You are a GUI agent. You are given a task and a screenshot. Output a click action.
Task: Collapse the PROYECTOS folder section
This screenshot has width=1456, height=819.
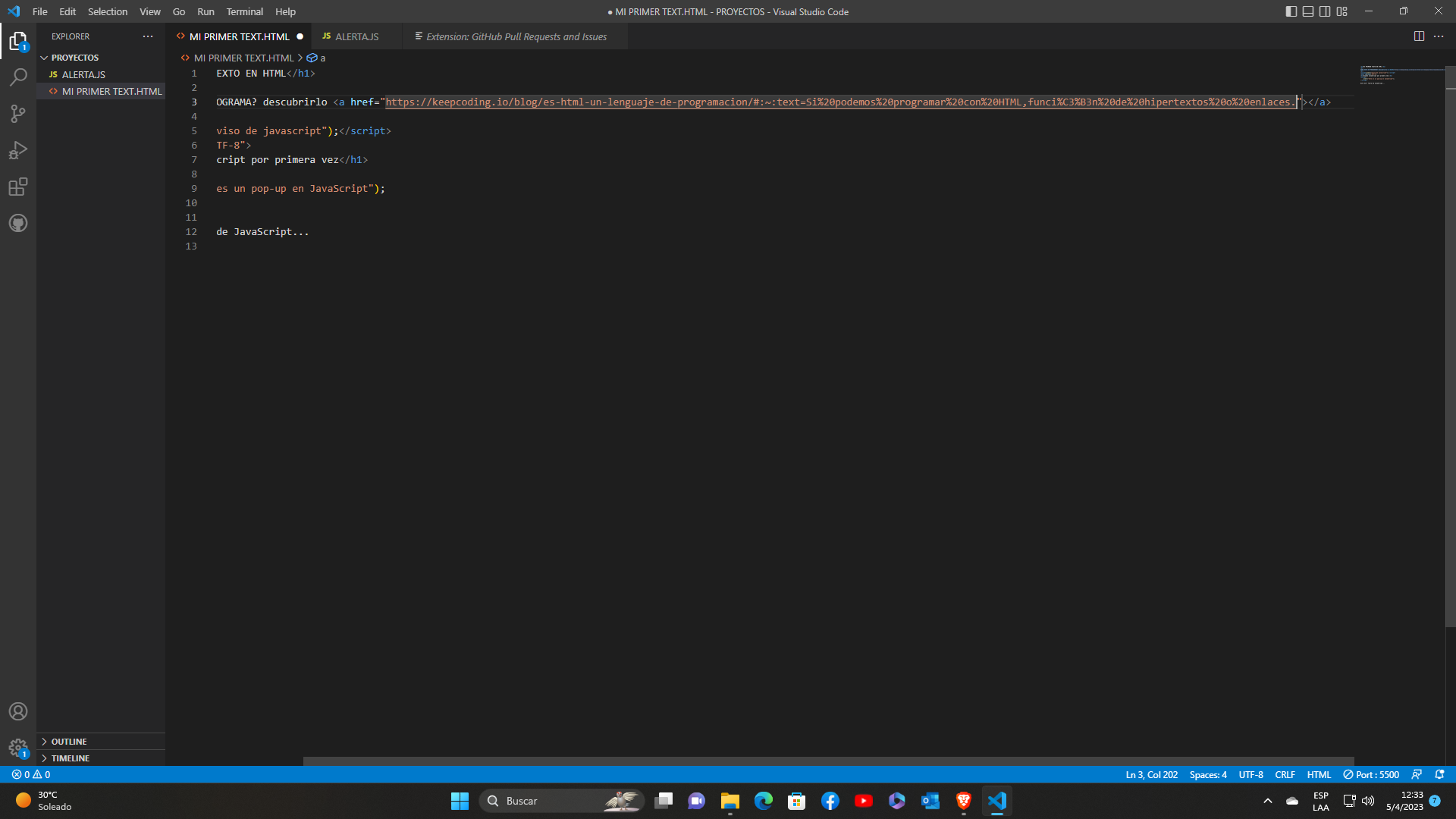(101, 58)
